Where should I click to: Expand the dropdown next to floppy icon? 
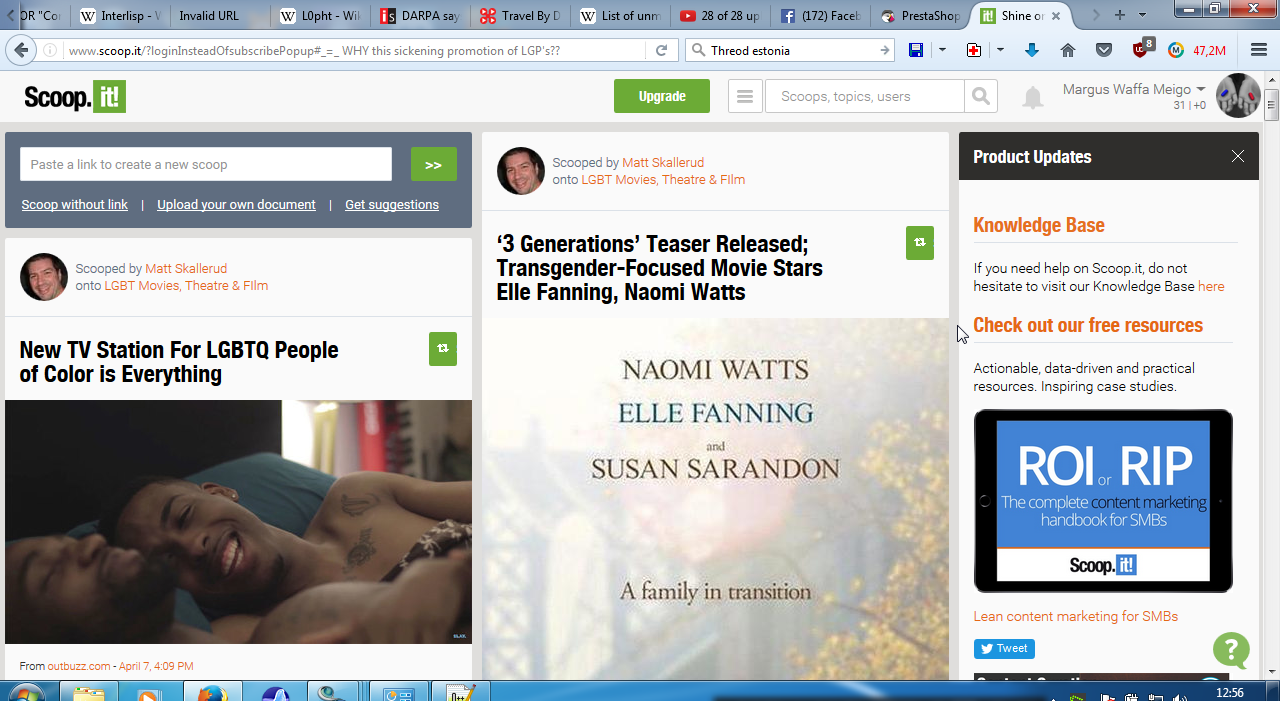[x=942, y=50]
